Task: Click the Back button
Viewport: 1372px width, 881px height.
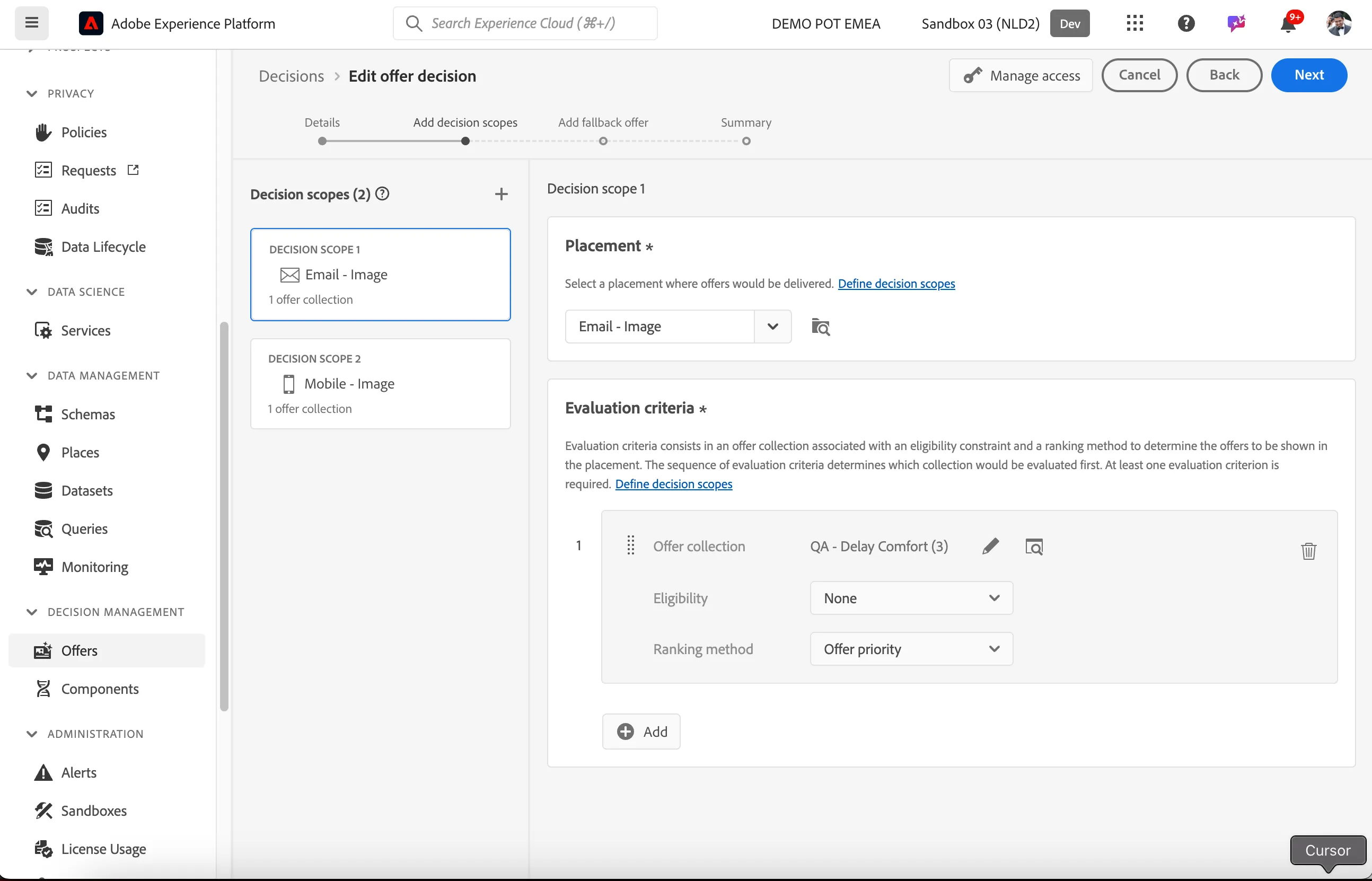Action: click(x=1225, y=75)
